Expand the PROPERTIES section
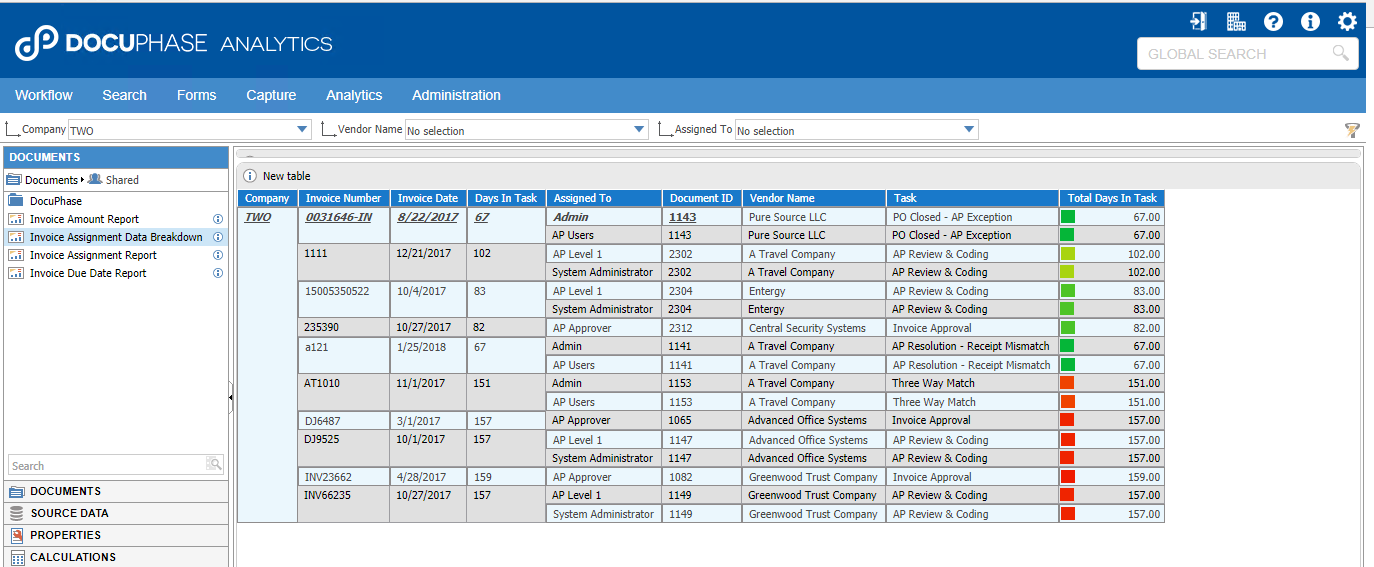 coord(116,535)
